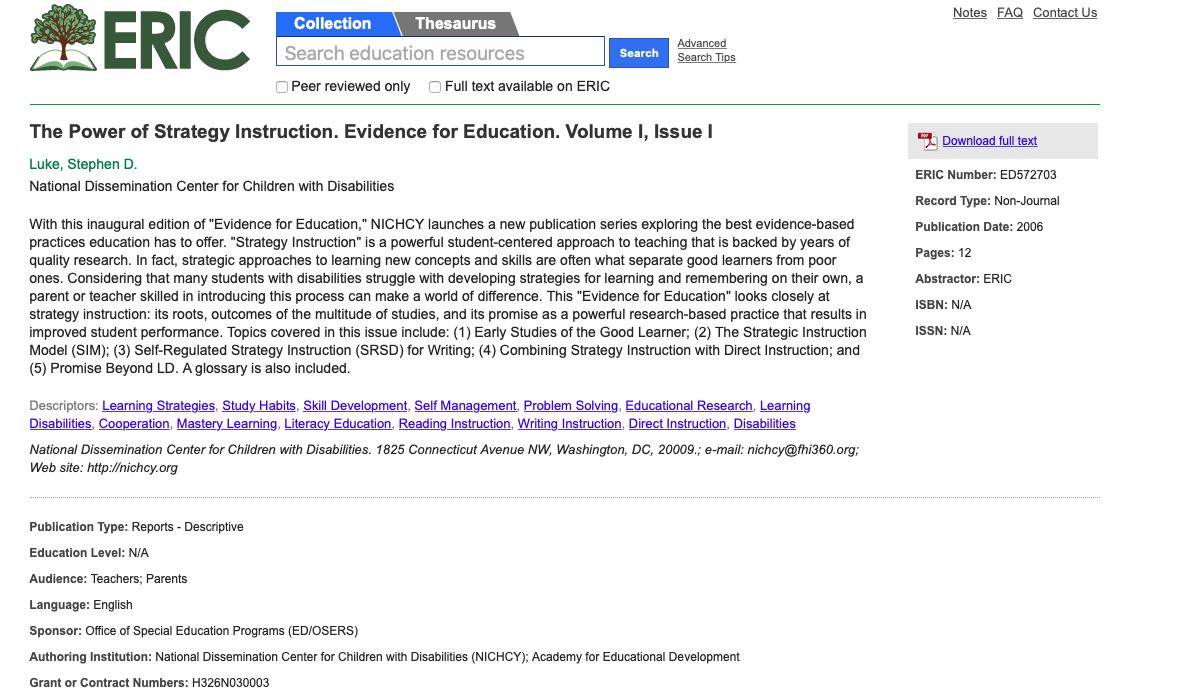Click the PDF icon beside Download full text
This screenshot has height=698, width=1183.
(927, 141)
